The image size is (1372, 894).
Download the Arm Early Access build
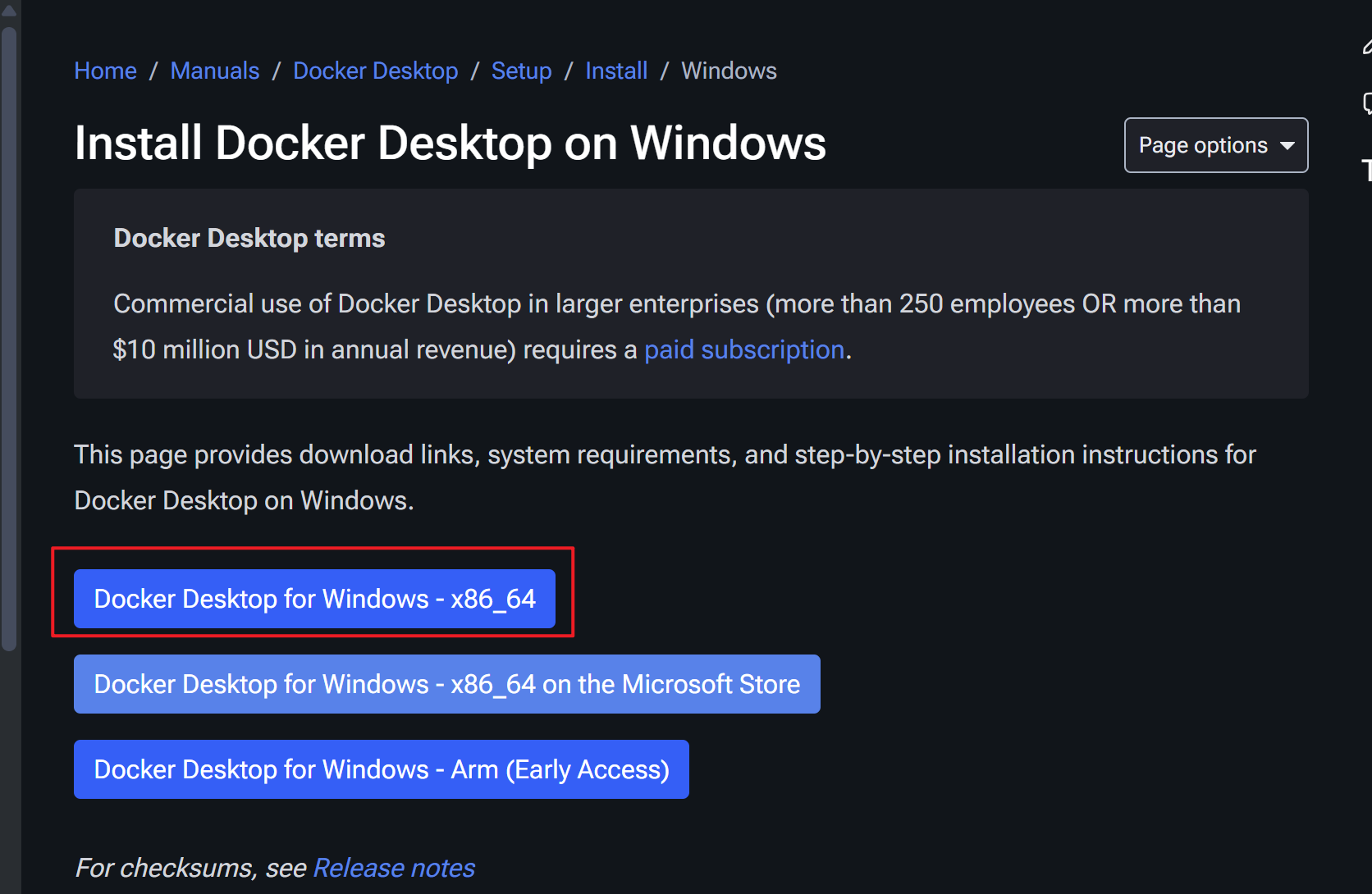[x=381, y=769]
